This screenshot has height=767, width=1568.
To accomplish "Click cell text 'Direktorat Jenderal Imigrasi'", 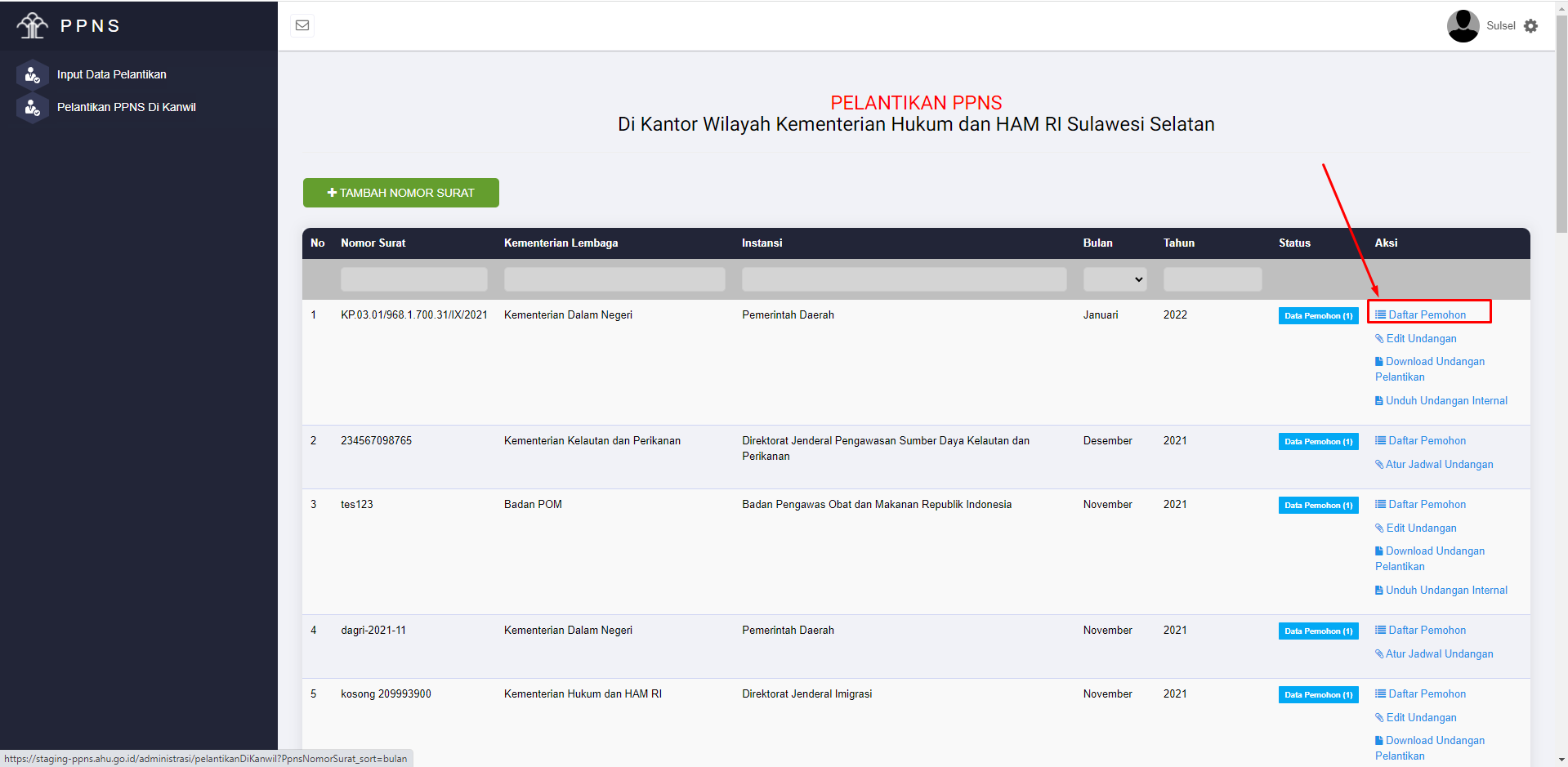I will [x=806, y=693].
